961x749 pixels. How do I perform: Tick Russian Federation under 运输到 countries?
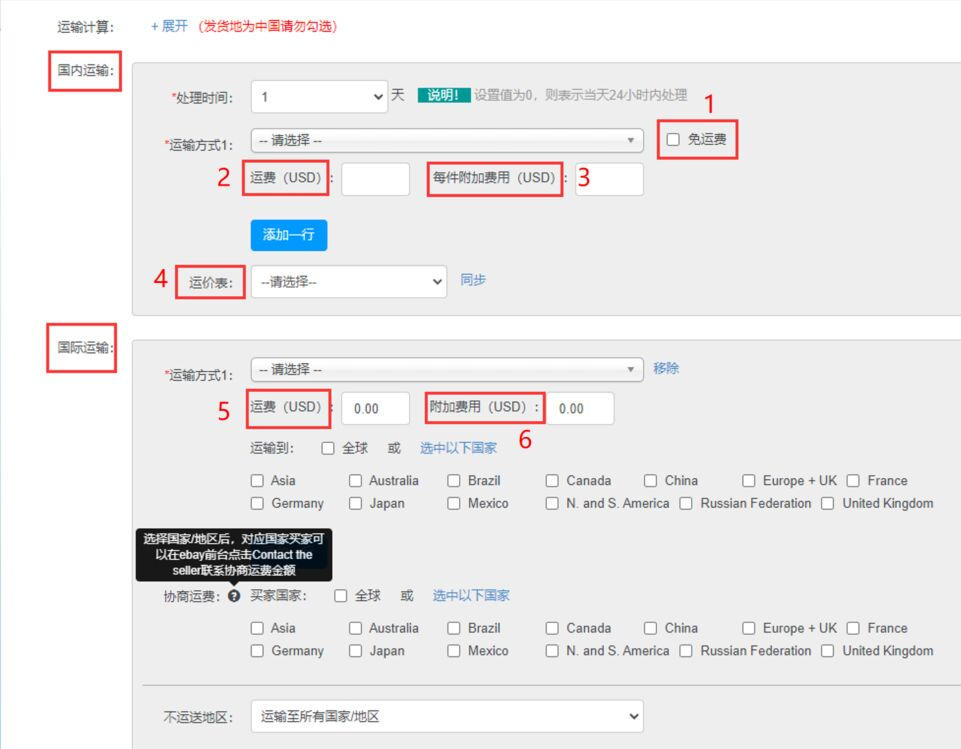pyautogui.click(x=686, y=503)
